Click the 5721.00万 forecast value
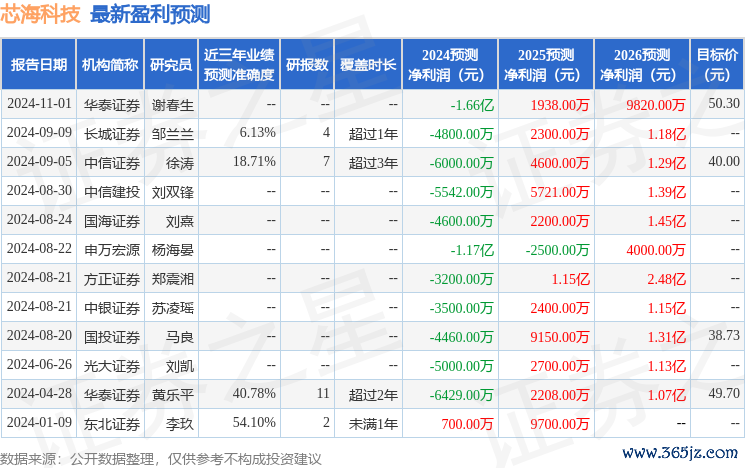 pos(560,192)
